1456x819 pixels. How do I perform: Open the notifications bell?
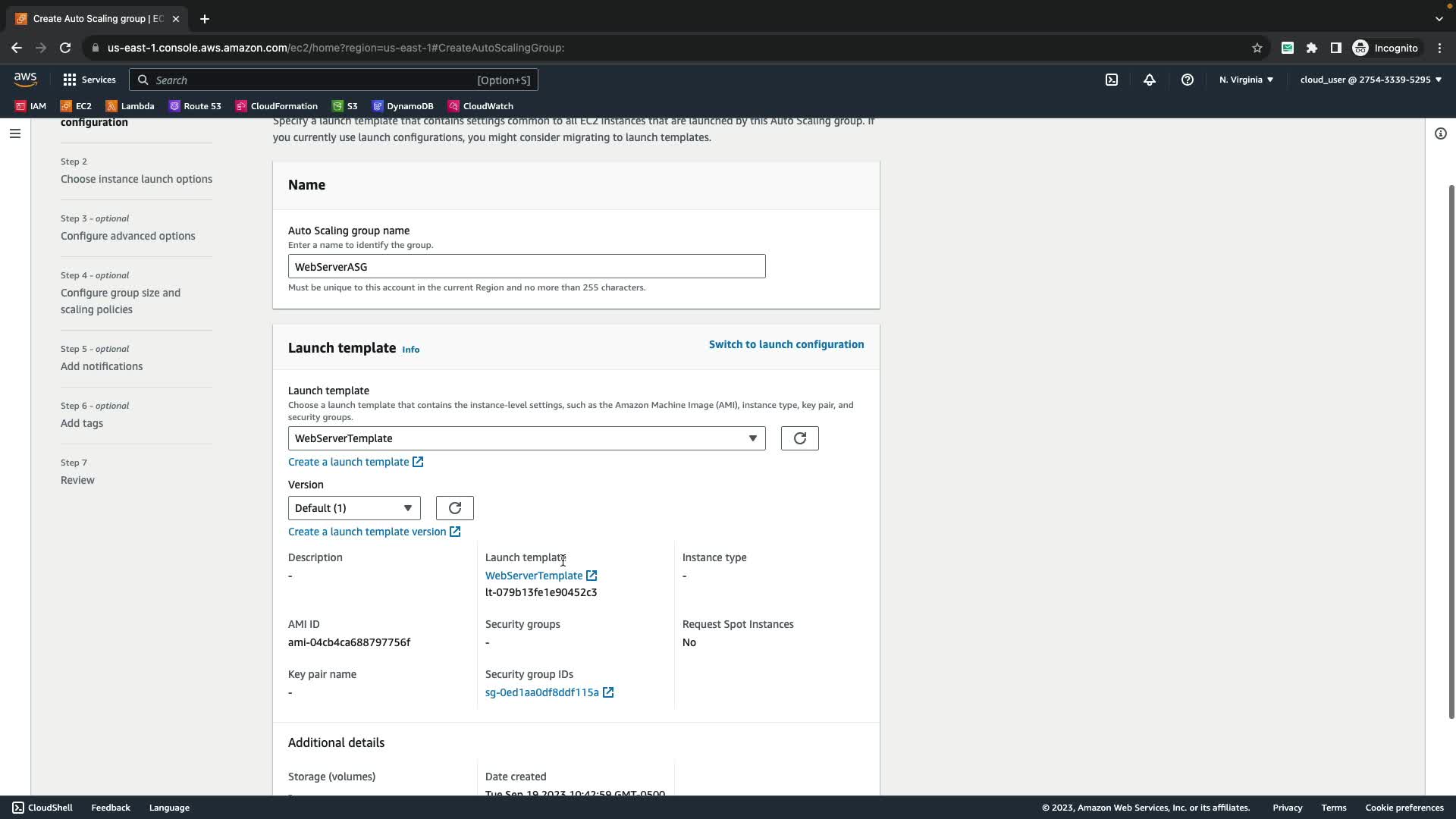pos(1150,80)
